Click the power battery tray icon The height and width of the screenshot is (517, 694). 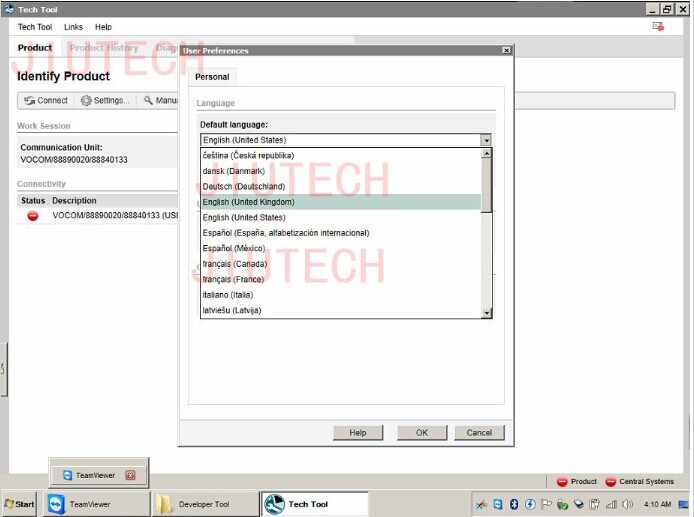pos(595,504)
